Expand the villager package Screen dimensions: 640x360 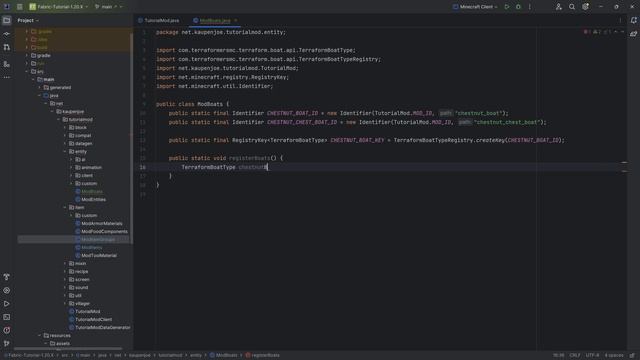65,303
